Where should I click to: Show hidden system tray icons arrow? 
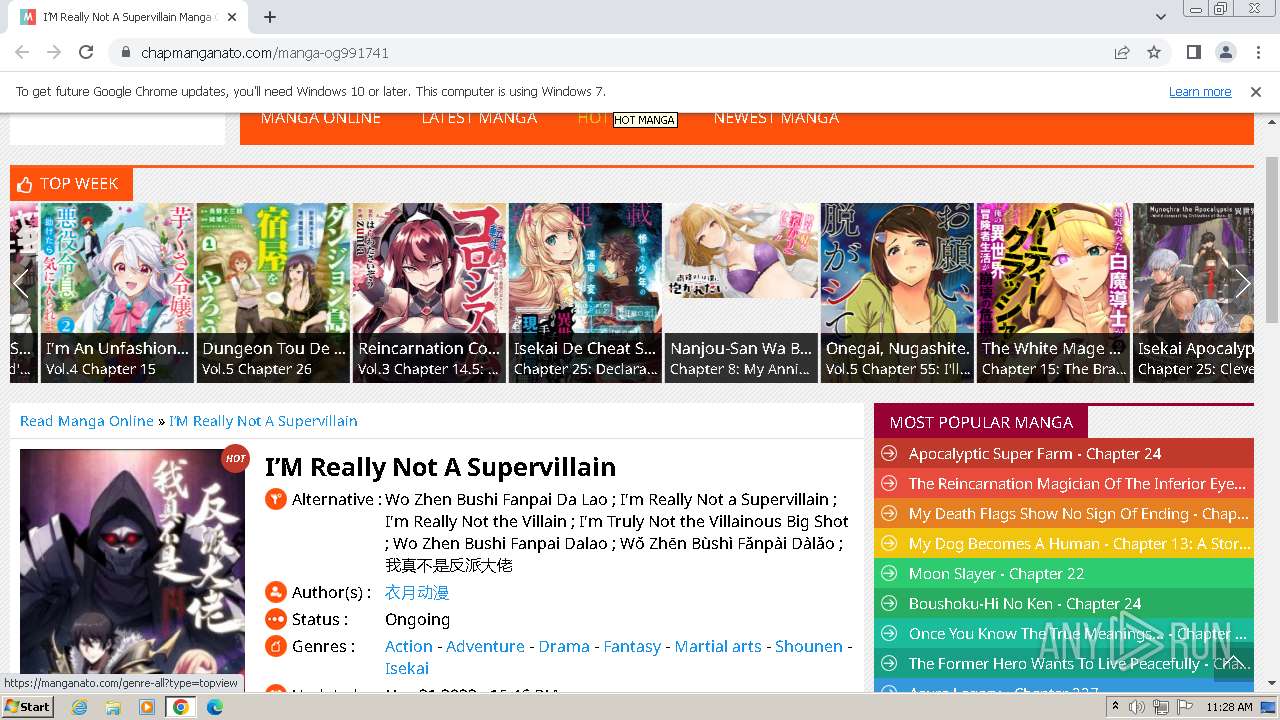coord(1115,707)
